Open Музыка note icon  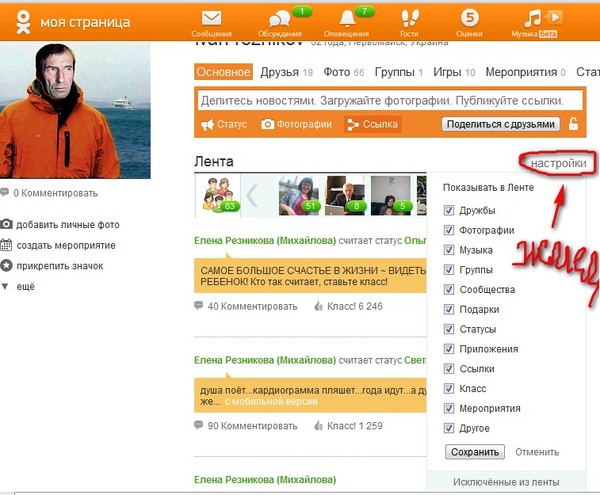[x=532, y=18]
